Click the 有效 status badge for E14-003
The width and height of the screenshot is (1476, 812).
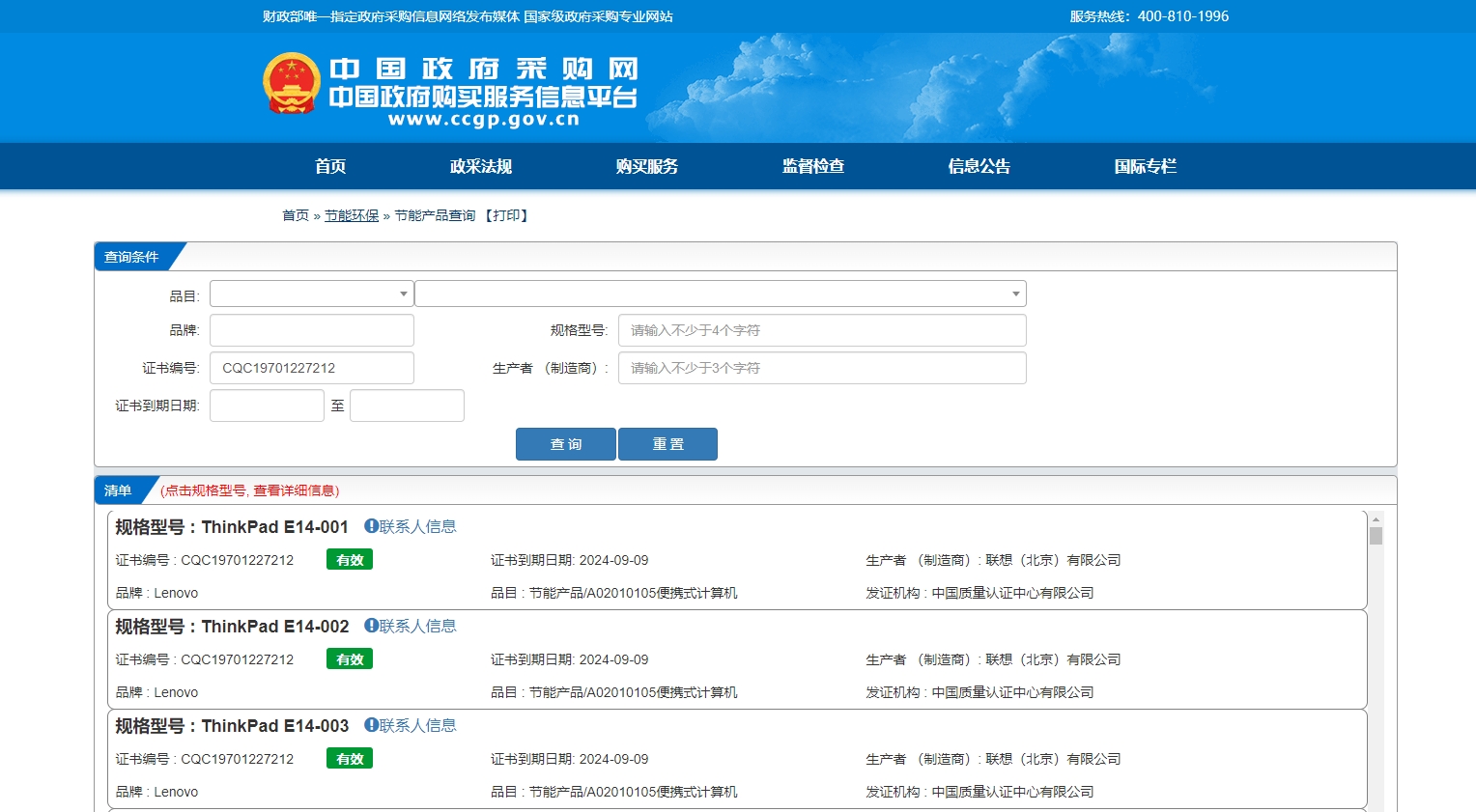click(x=350, y=759)
